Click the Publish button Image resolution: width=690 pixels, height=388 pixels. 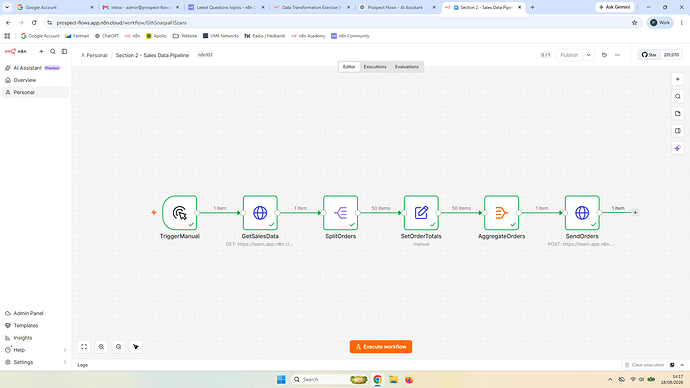pyautogui.click(x=569, y=55)
